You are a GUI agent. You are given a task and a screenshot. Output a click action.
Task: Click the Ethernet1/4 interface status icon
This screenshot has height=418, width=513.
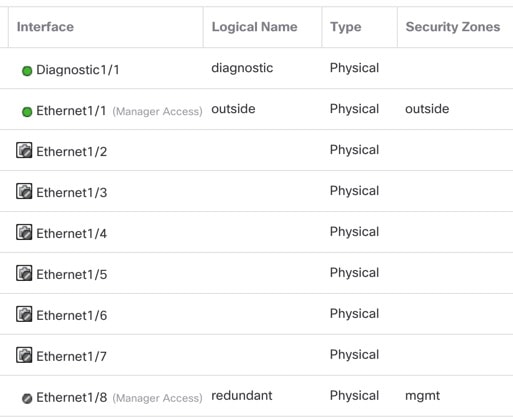coord(24,232)
